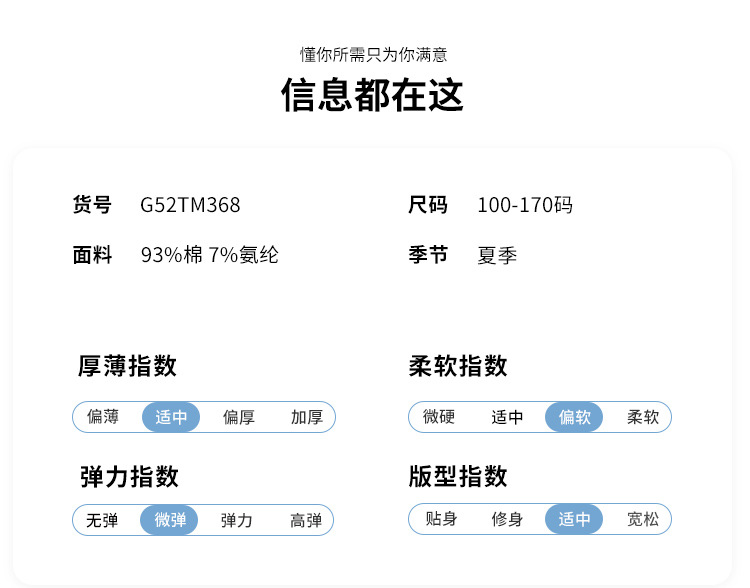The height and width of the screenshot is (588, 750).
Task: Select highlighted 适中 under 厚薄指数
Action: pyautogui.click(x=171, y=417)
